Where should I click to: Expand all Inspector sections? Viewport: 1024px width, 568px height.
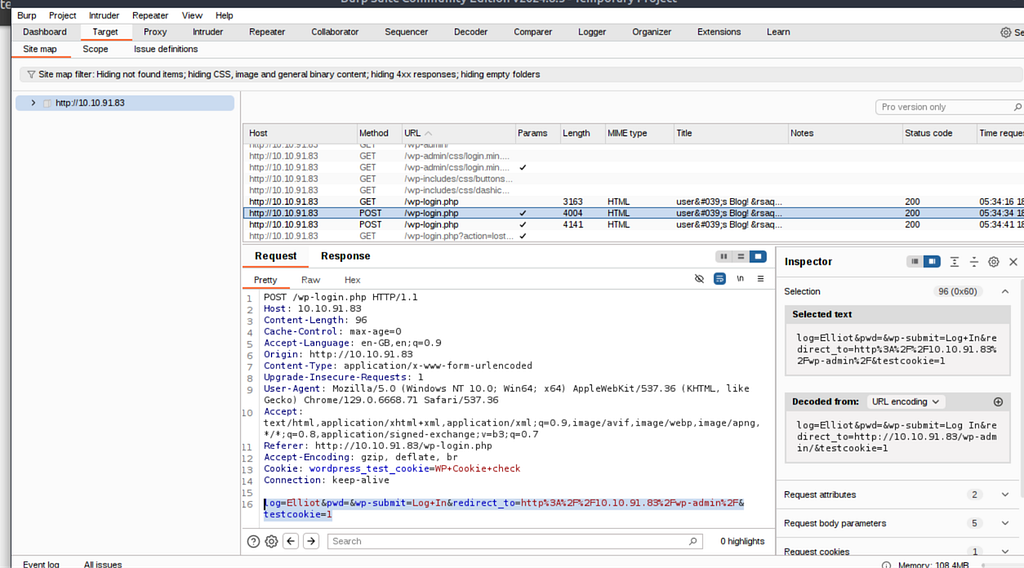coord(954,262)
